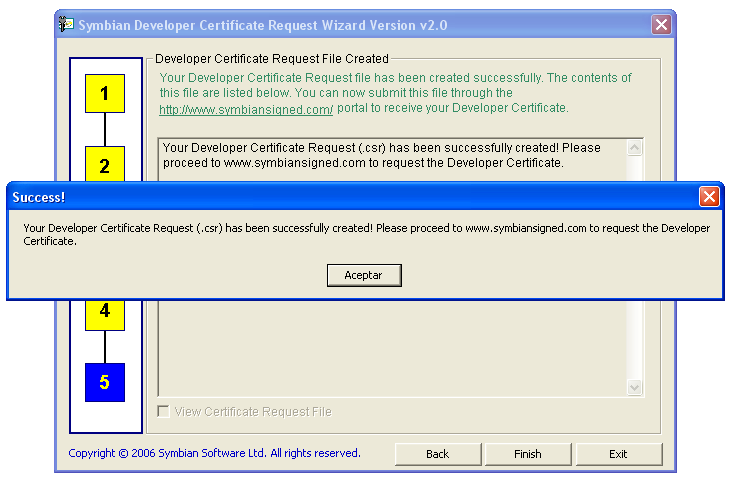The width and height of the screenshot is (741, 496).
Task: Click the wizard title bar app icon
Action: coord(66,24)
